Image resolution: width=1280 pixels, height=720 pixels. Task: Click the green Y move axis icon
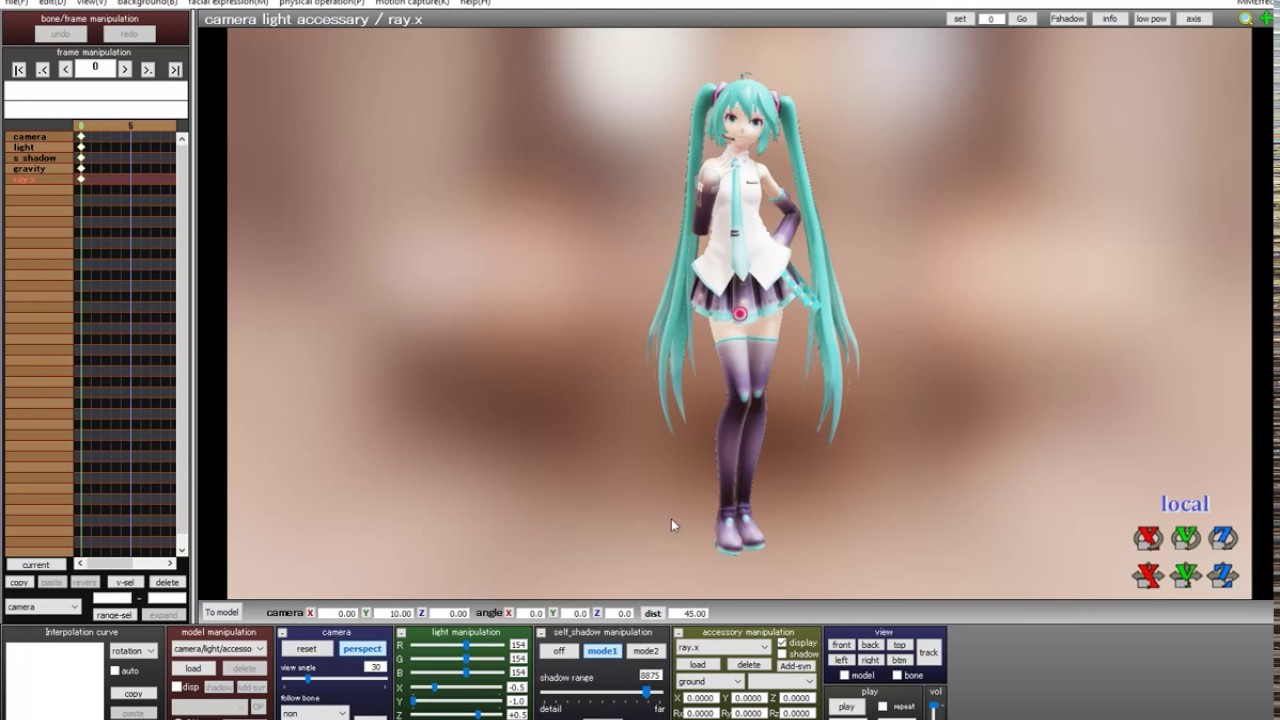(1185, 575)
